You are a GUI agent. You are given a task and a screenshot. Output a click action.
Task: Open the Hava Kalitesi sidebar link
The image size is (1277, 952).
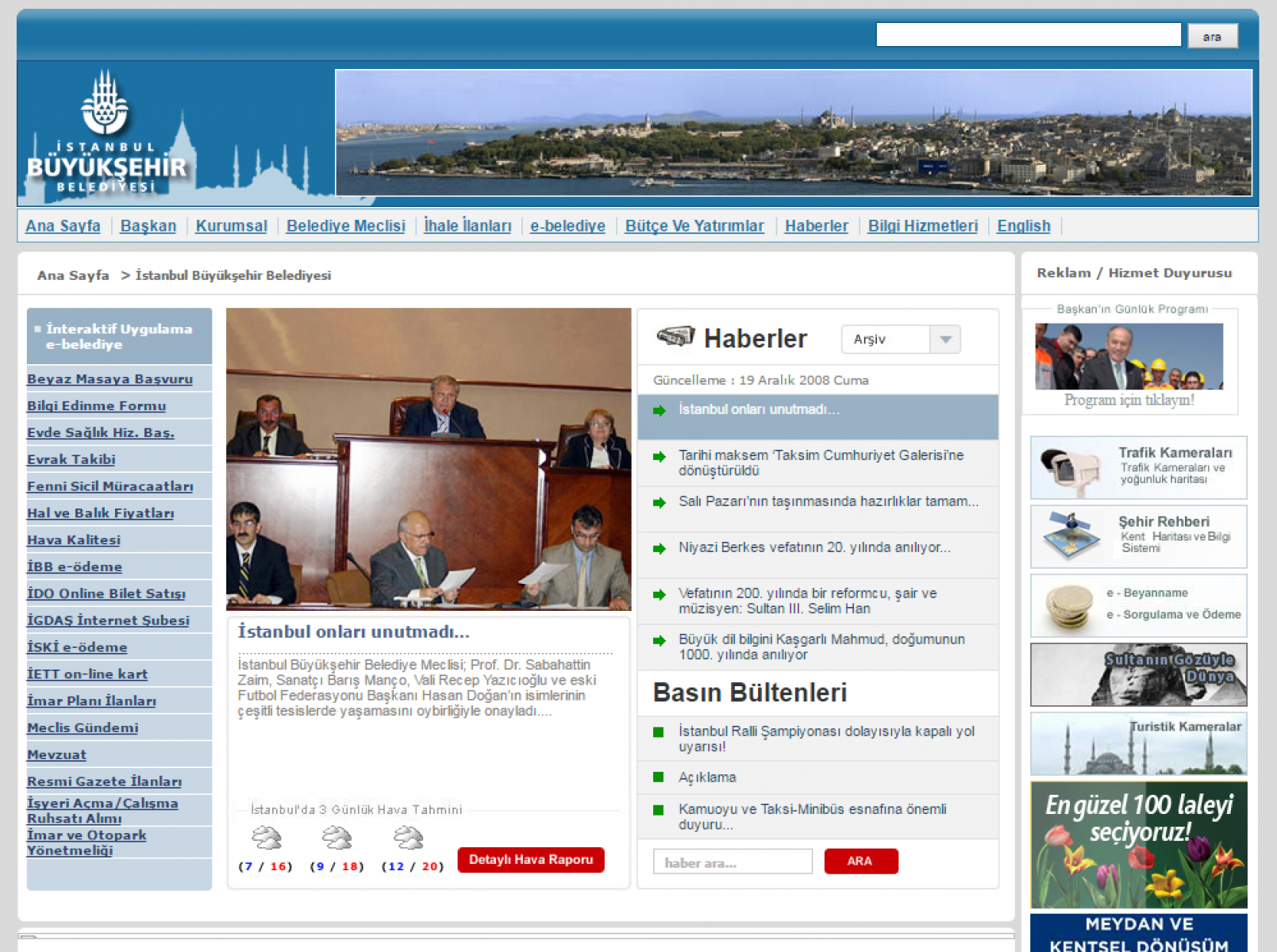74,540
